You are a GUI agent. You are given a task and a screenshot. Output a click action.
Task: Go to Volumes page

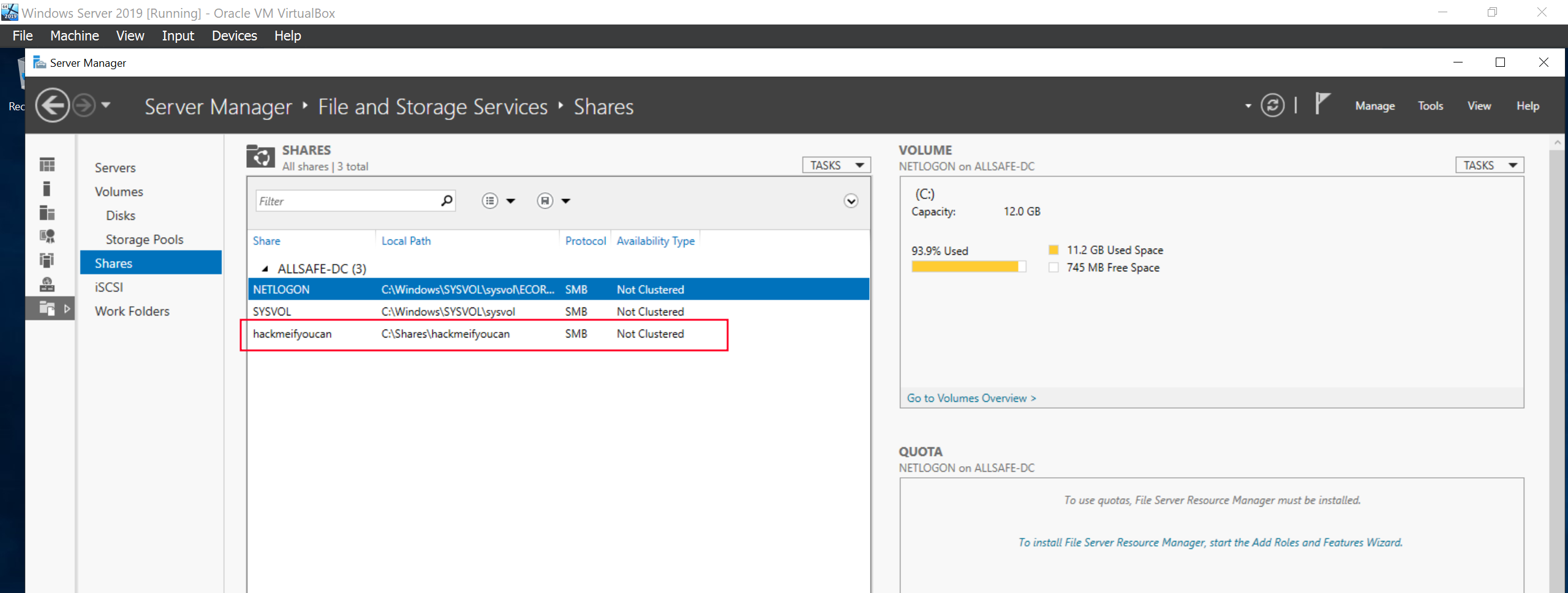click(119, 191)
